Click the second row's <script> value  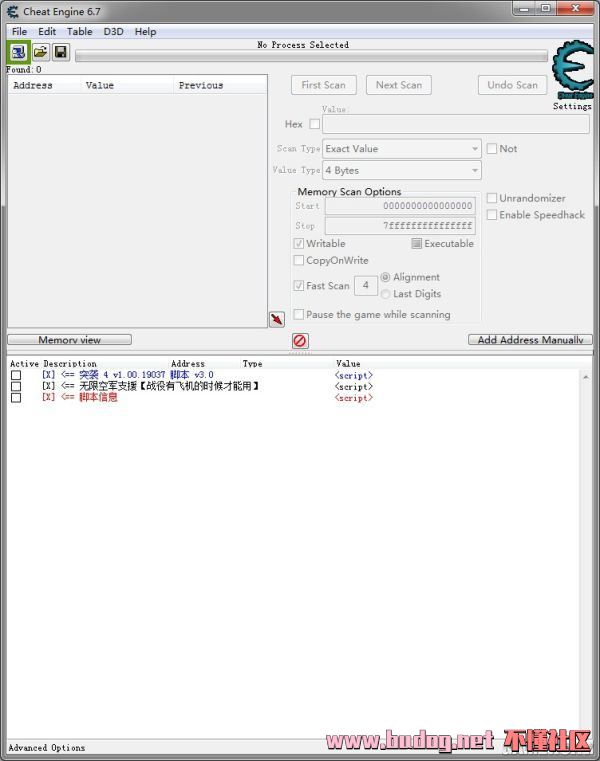pos(353,386)
